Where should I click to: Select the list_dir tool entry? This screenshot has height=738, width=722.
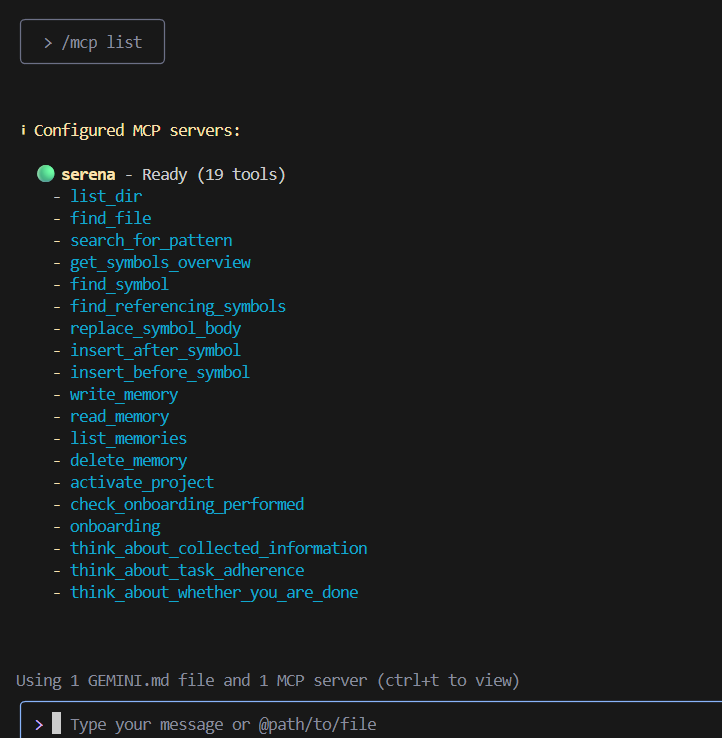[x=106, y=196]
